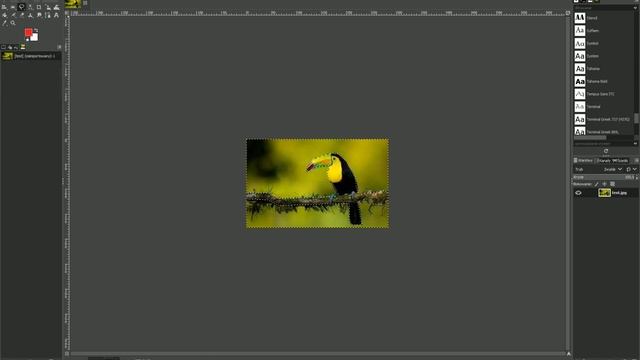Reset colors to default black and white
640x360 pixels.
[x=27, y=40]
